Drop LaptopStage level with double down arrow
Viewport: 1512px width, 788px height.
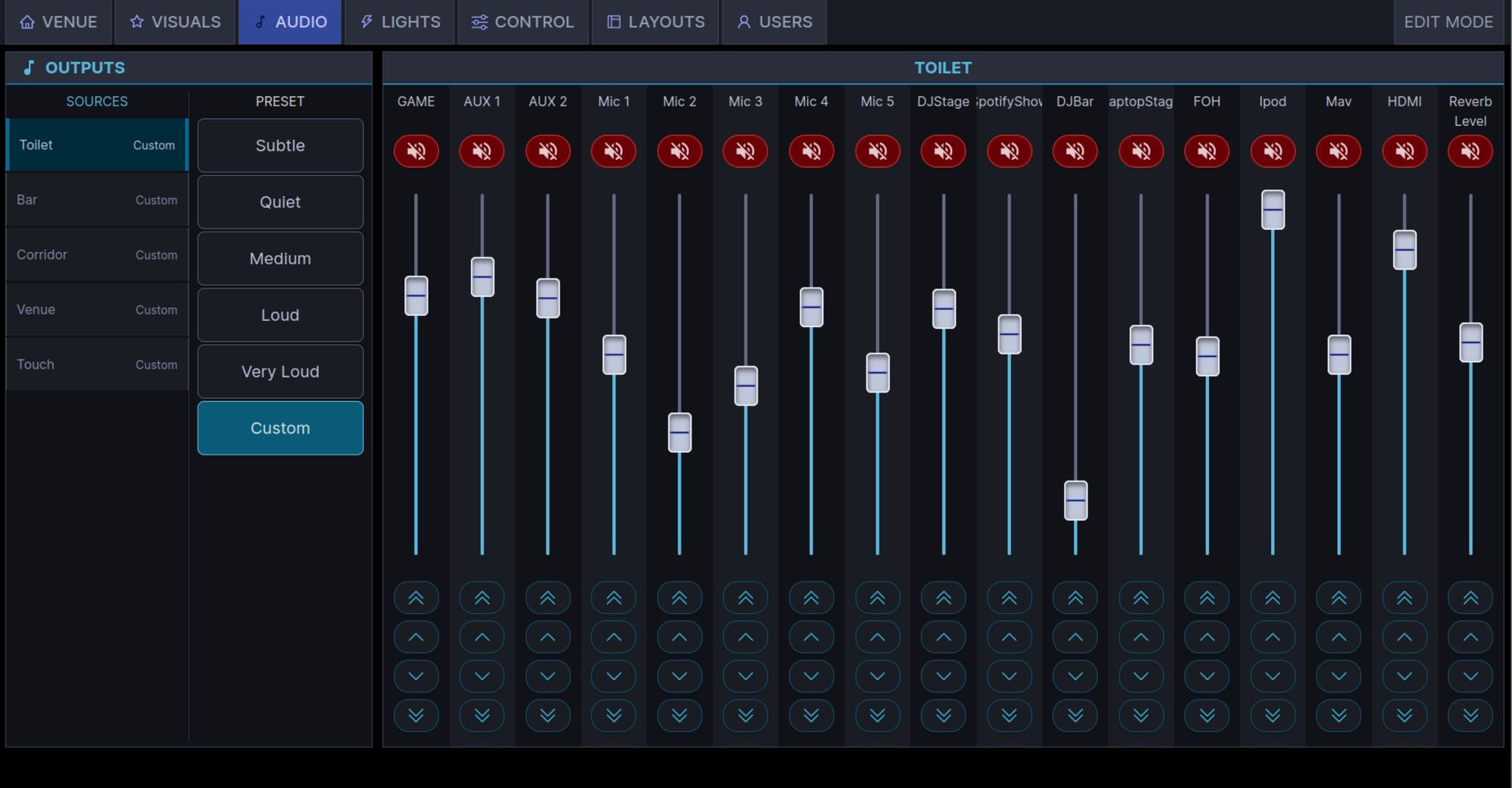1141,715
